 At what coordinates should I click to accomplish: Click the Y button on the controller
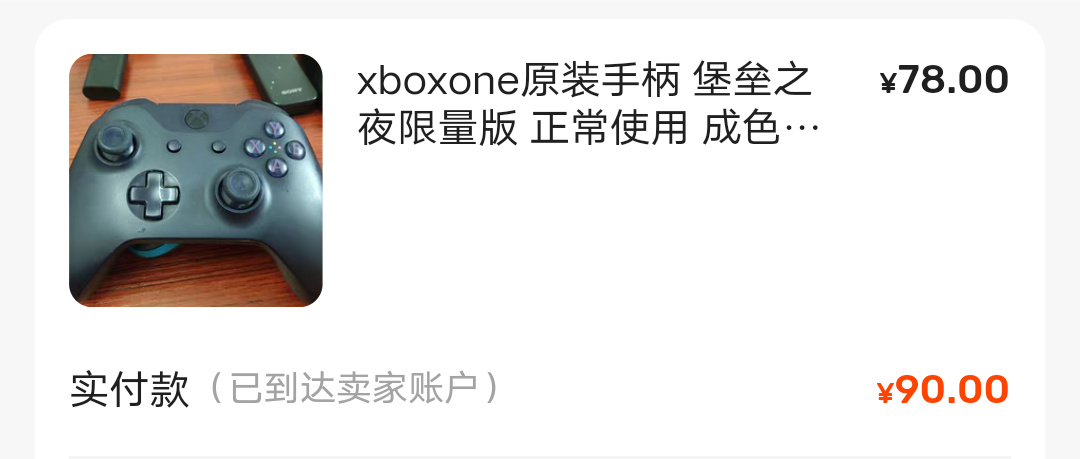[x=274, y=129]
